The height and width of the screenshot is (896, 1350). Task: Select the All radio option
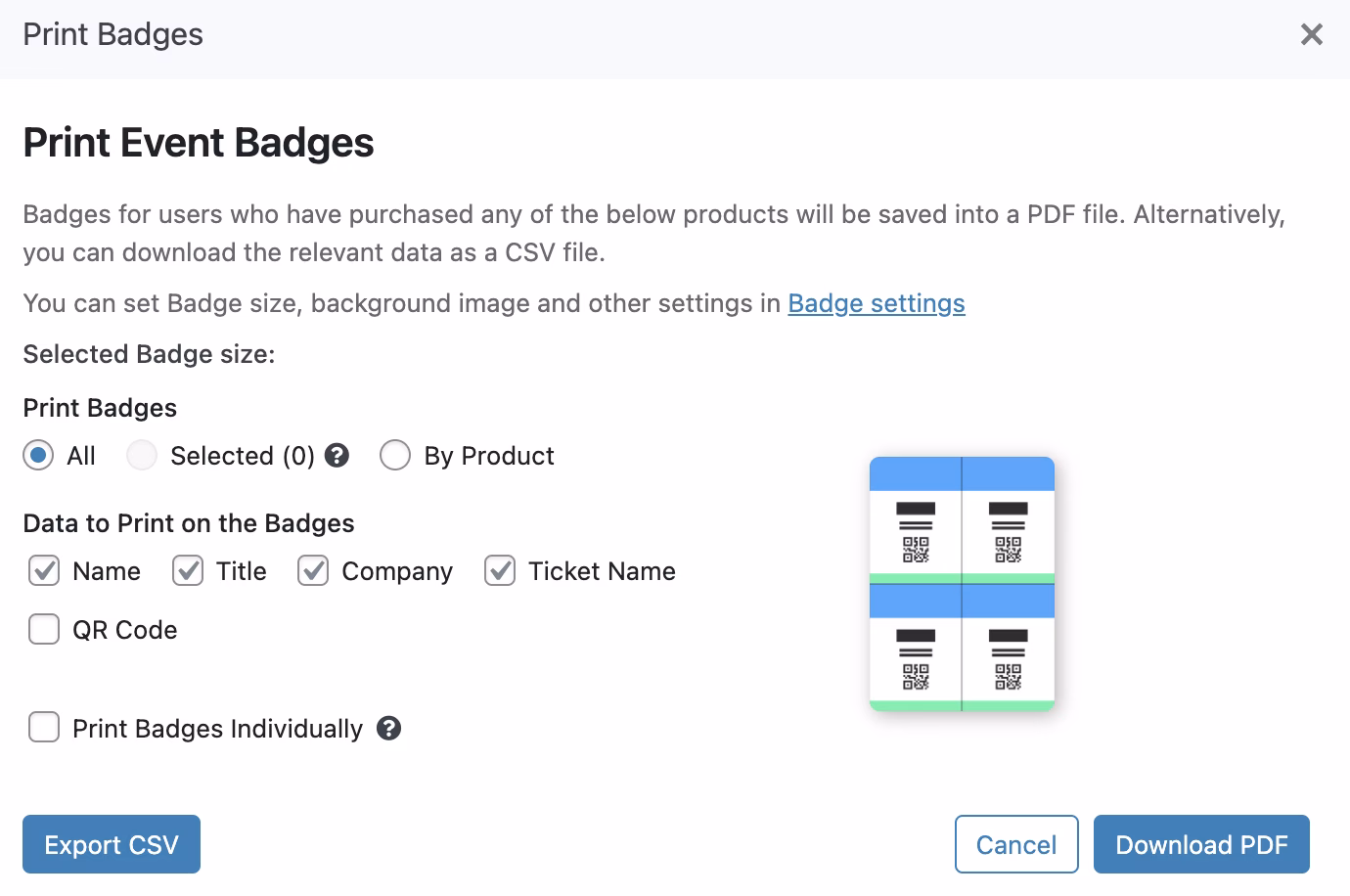pyautogui.click(x=38, y=456)
